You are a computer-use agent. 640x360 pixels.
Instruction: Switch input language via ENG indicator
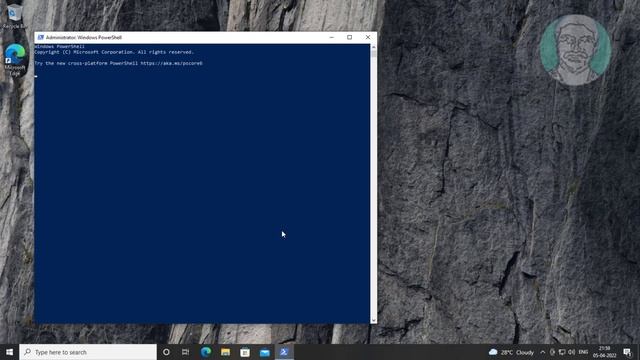click(x=583, y=352)
